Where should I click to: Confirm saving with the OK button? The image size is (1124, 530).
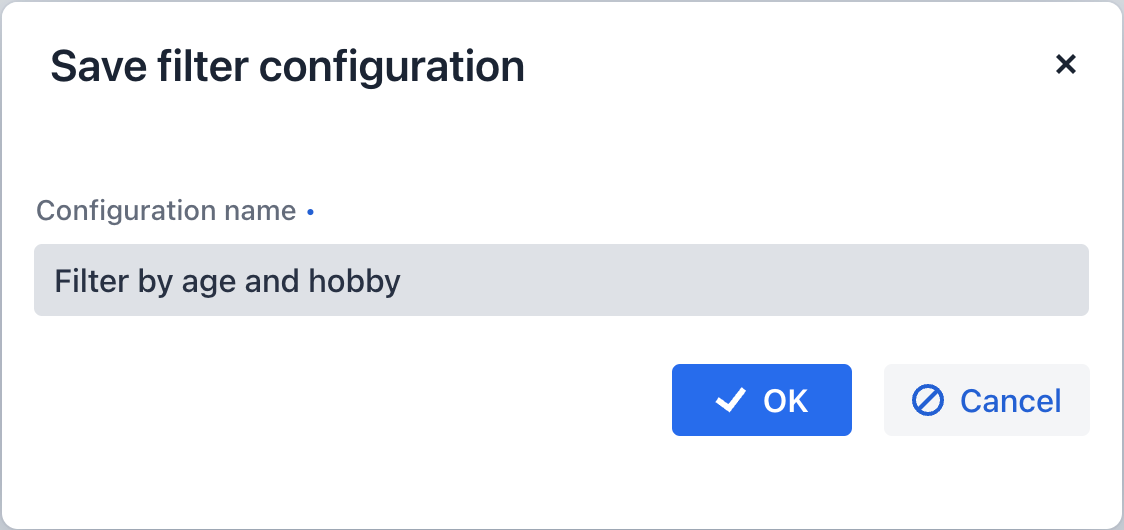click(x=761, y=400)
